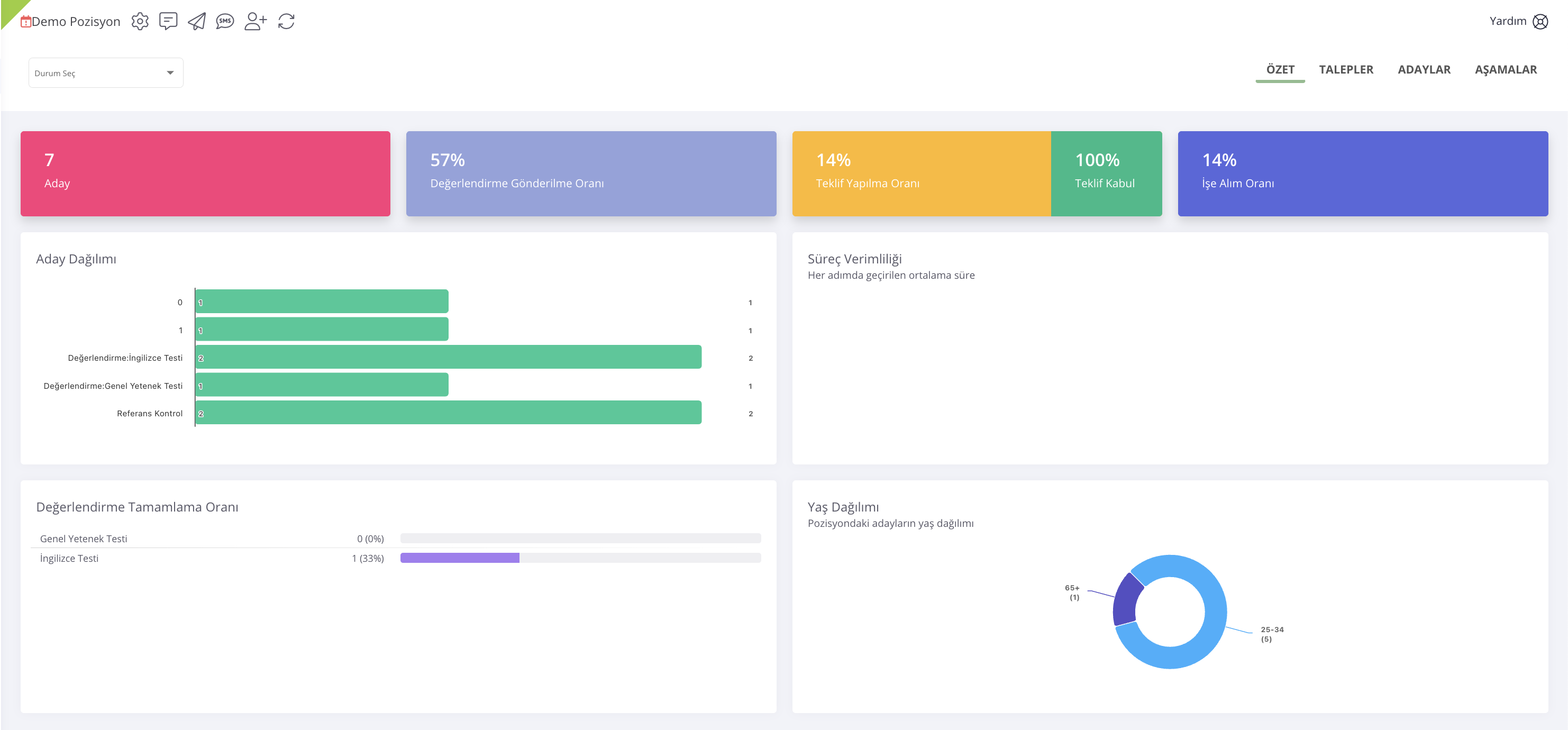Viewport: 1568px width, 730px height.
Task: Click the paper plane send icon
Action: pyautogui.click(x=197, y=21)
